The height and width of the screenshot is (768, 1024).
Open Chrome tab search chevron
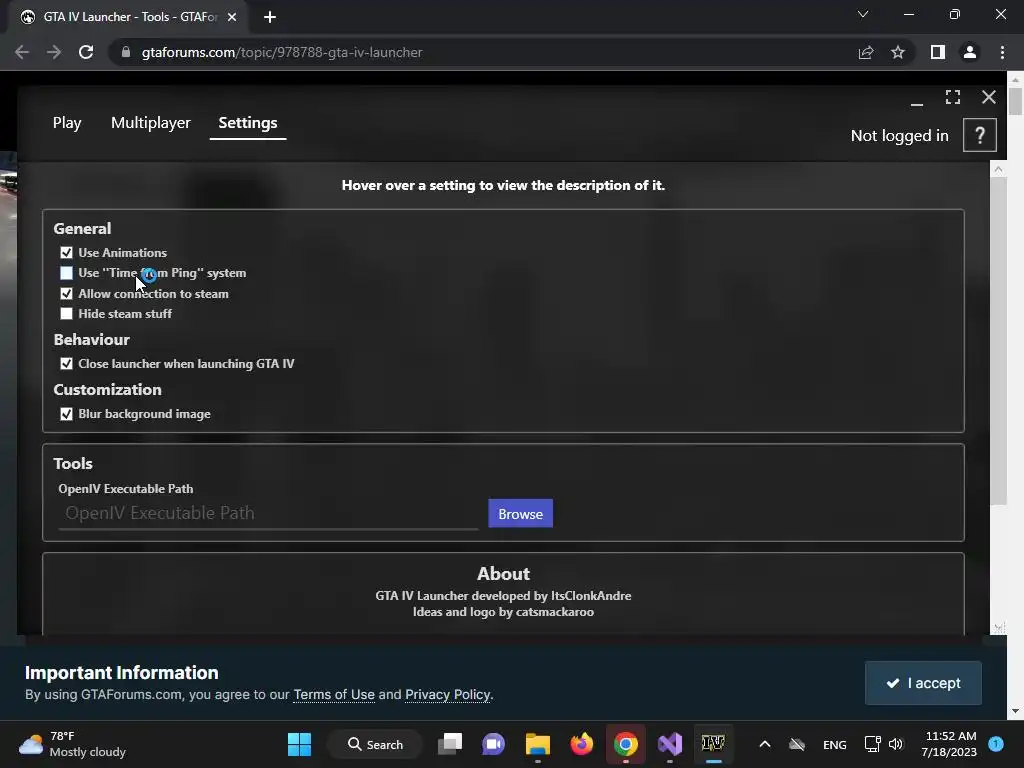coord(863,14)
